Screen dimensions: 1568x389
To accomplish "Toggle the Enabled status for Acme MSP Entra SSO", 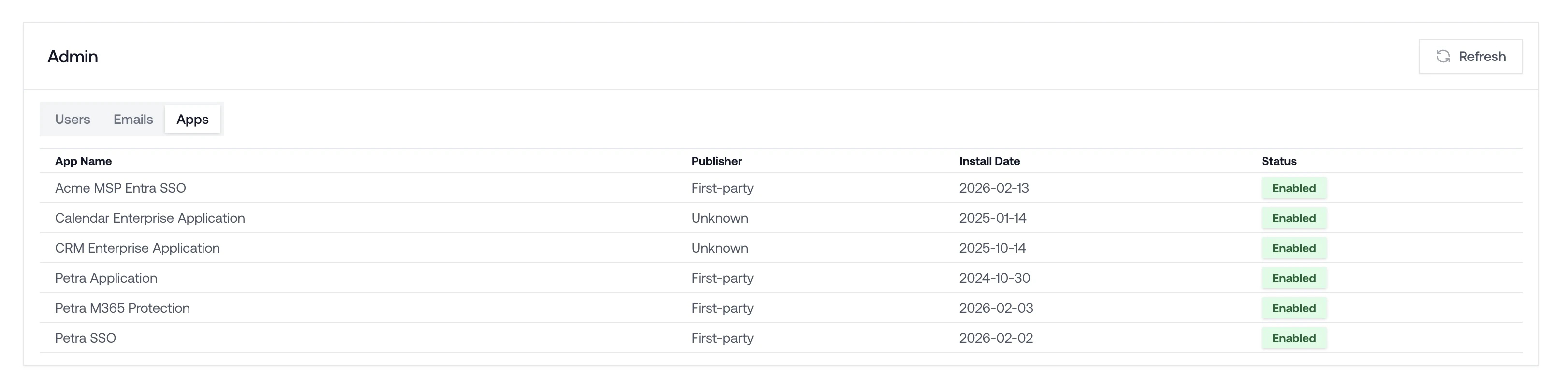I will pos(1293,188).
